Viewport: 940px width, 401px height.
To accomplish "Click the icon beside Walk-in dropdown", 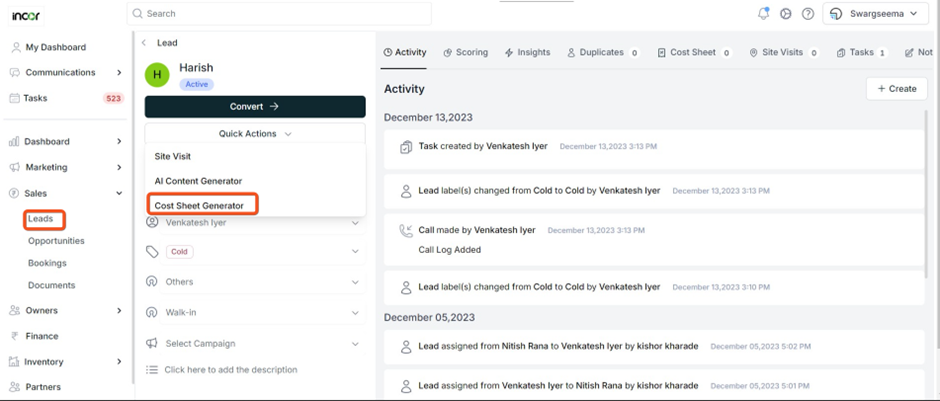I will click(152, 312).
